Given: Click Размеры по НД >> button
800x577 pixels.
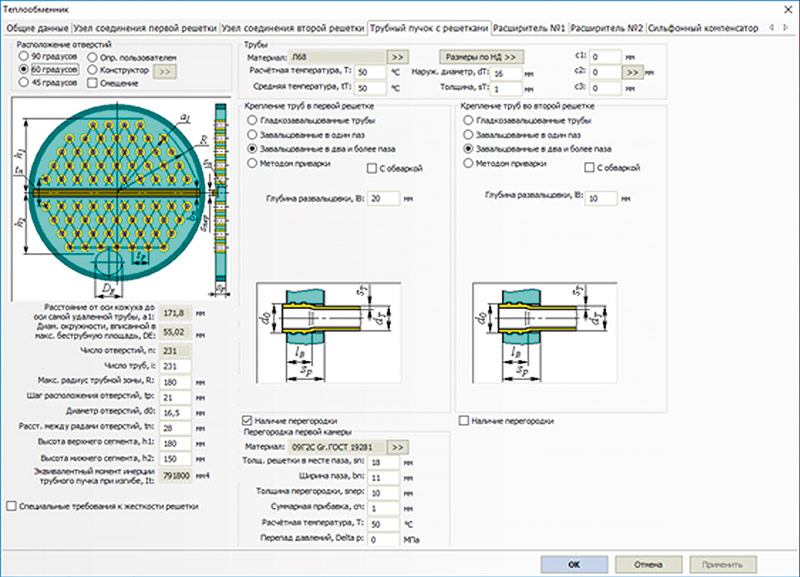Looking at the screenshot, I should 481,57.
